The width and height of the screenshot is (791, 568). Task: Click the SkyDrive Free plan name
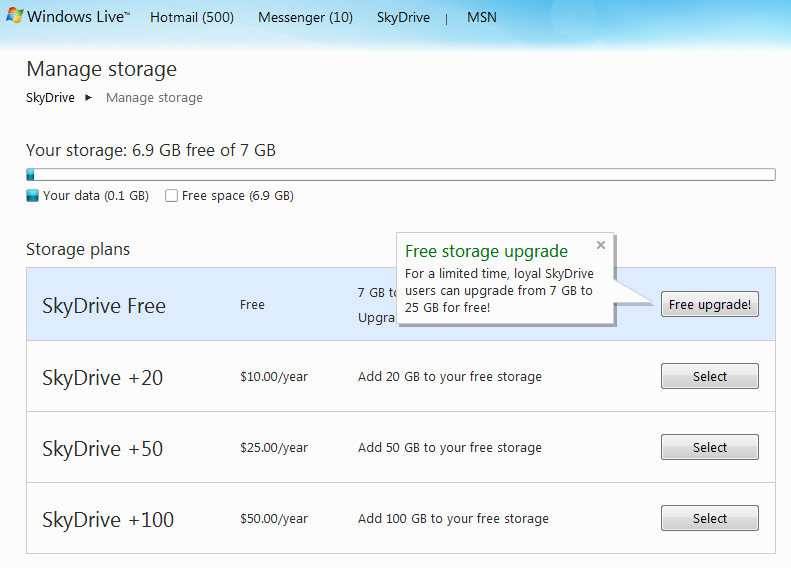pos(104,306)
